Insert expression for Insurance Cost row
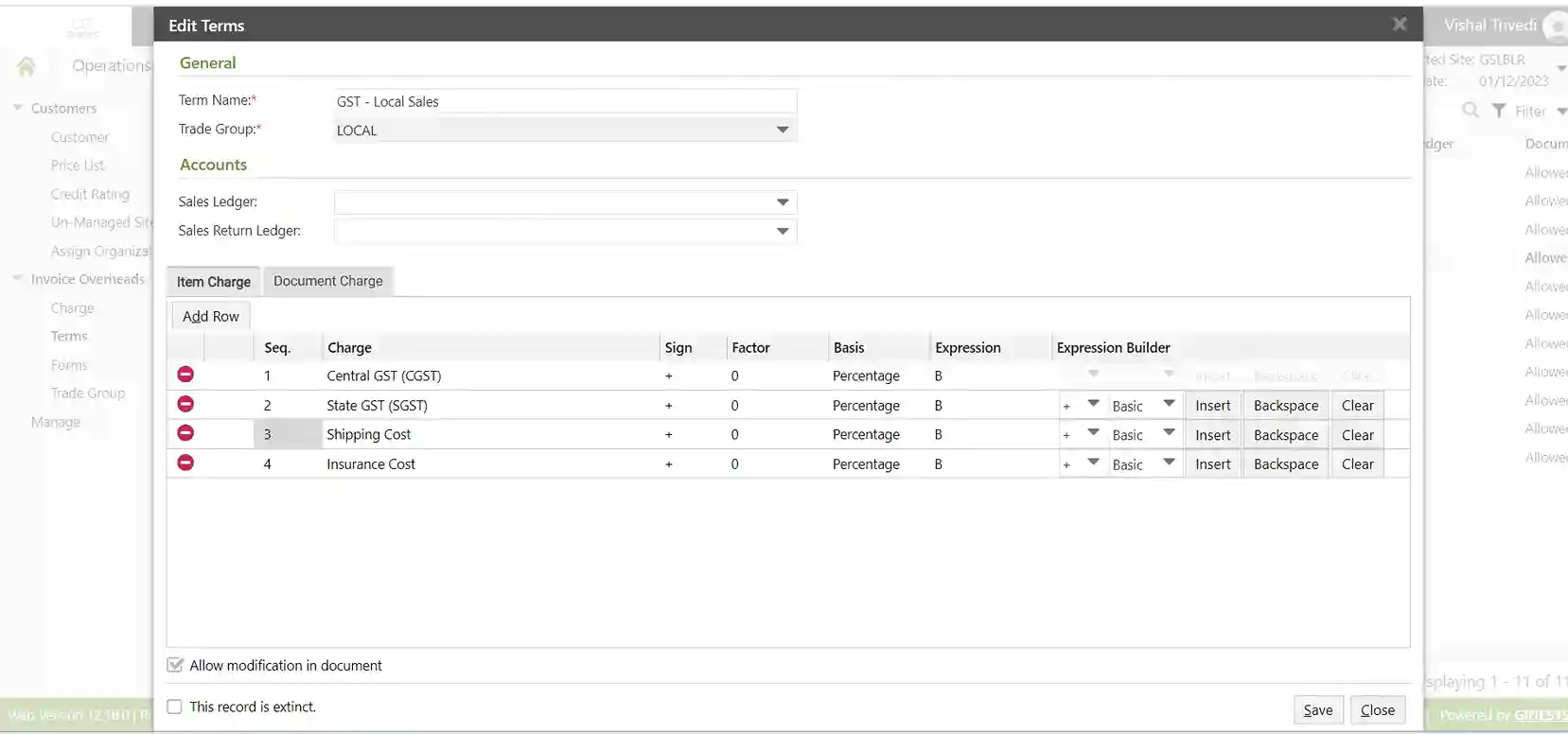The height and width of the screenshot is (734, 1568). [1213, 464]
